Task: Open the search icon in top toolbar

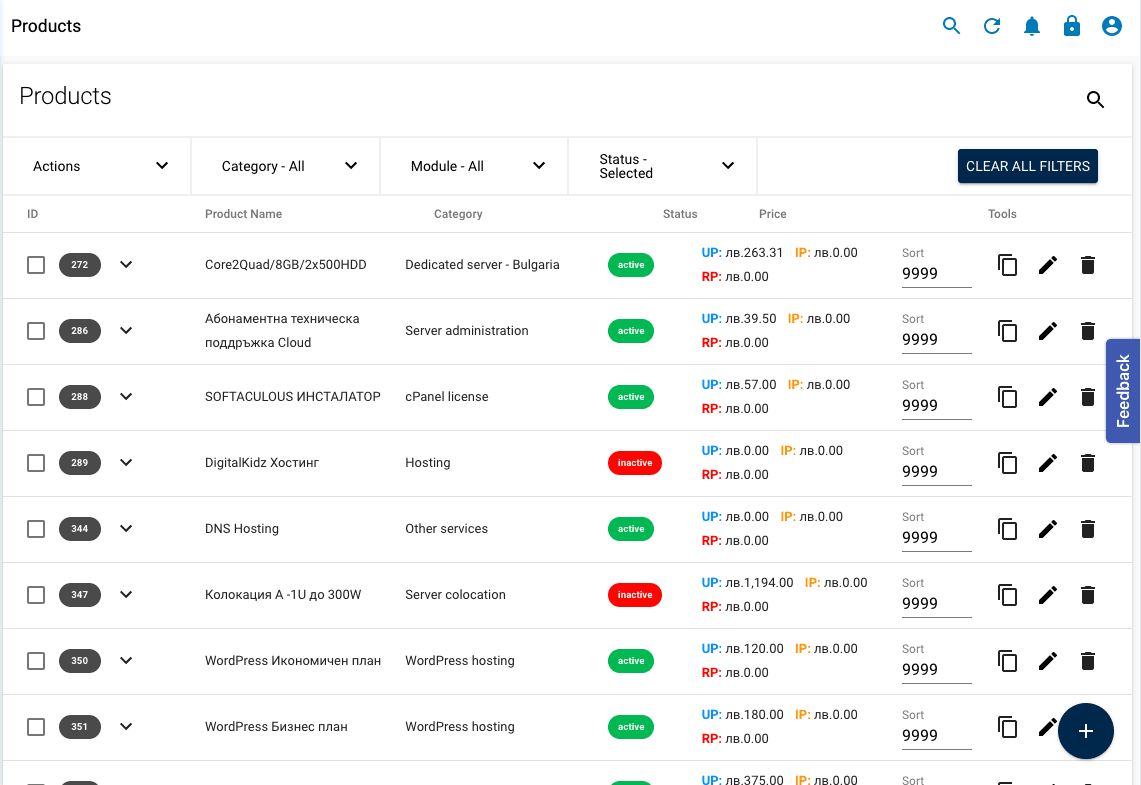Action: coord(951,26)
